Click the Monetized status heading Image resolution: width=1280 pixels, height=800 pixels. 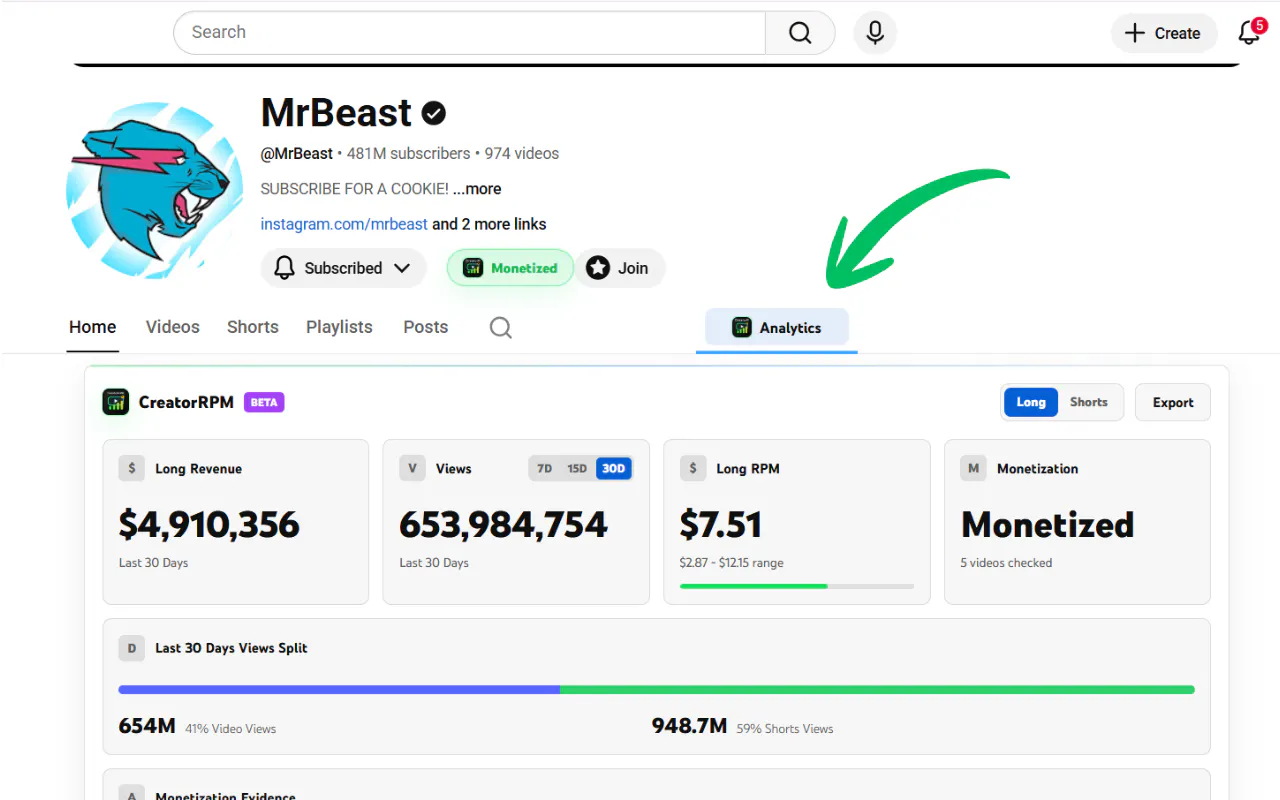pos(1048,525)
